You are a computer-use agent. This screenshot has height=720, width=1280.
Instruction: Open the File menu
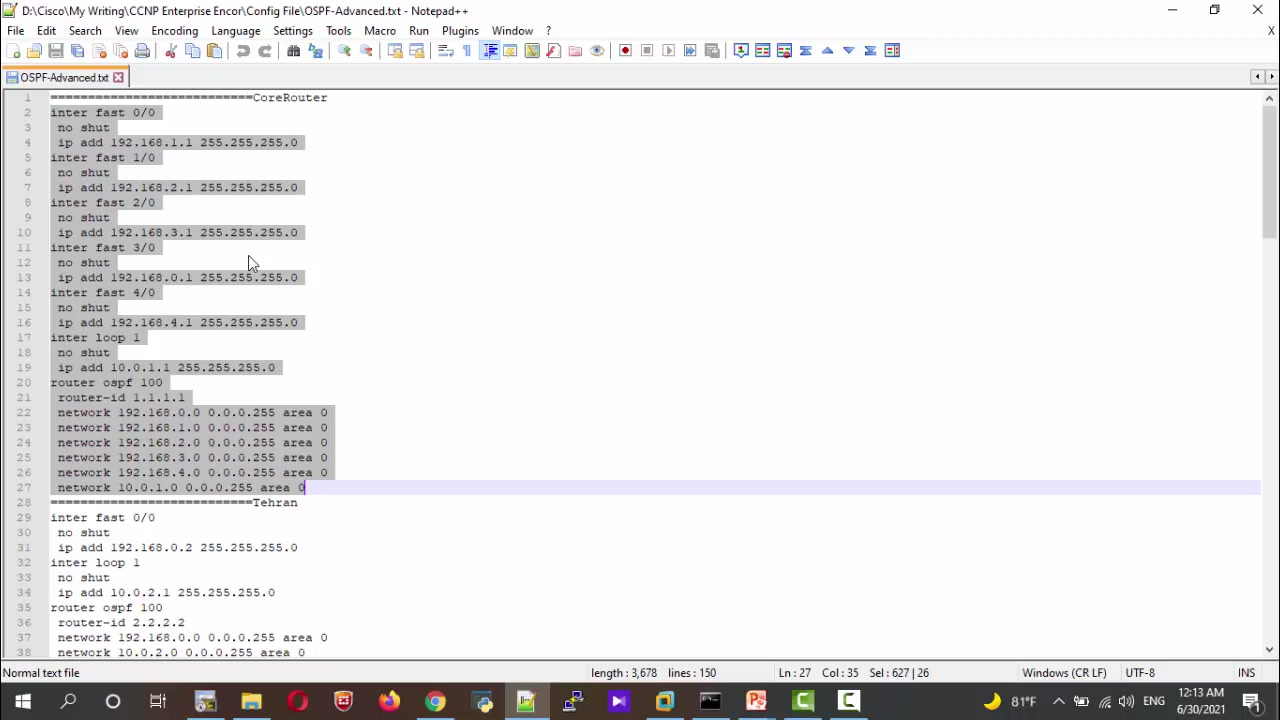16,31
